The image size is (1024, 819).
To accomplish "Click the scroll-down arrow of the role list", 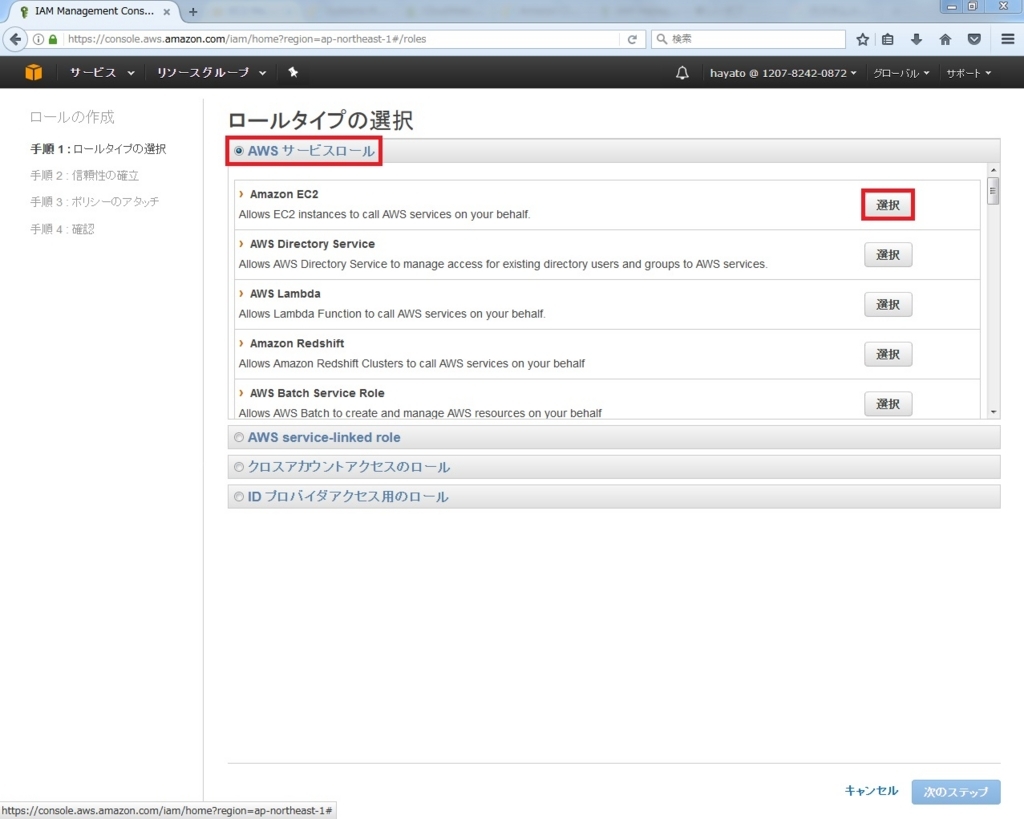I will coord(993,412).
